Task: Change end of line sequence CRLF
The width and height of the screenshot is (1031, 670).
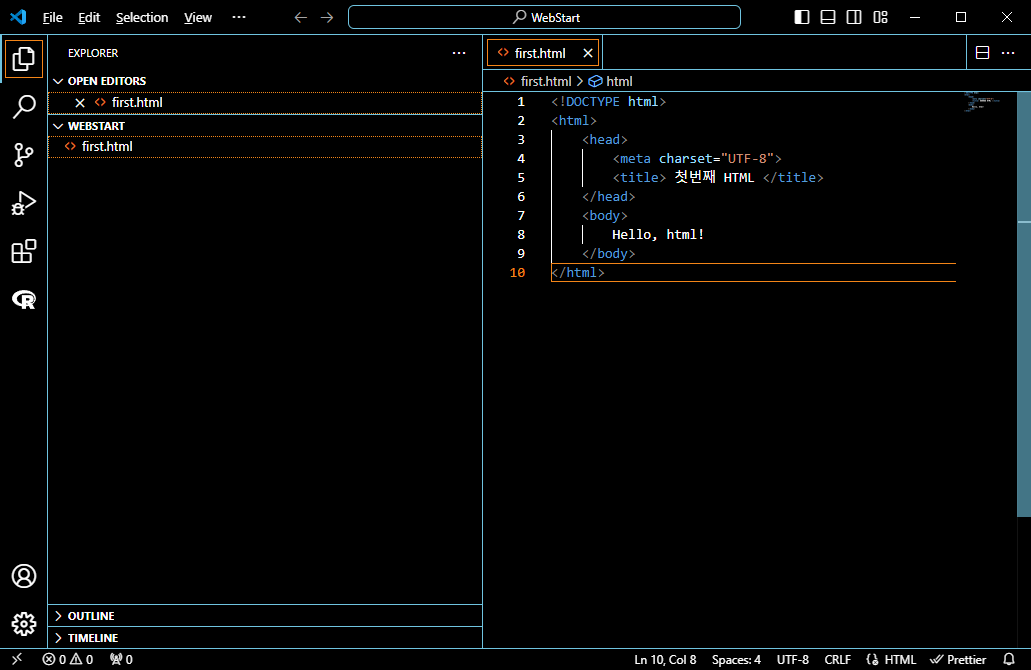Action: point(838,659)
